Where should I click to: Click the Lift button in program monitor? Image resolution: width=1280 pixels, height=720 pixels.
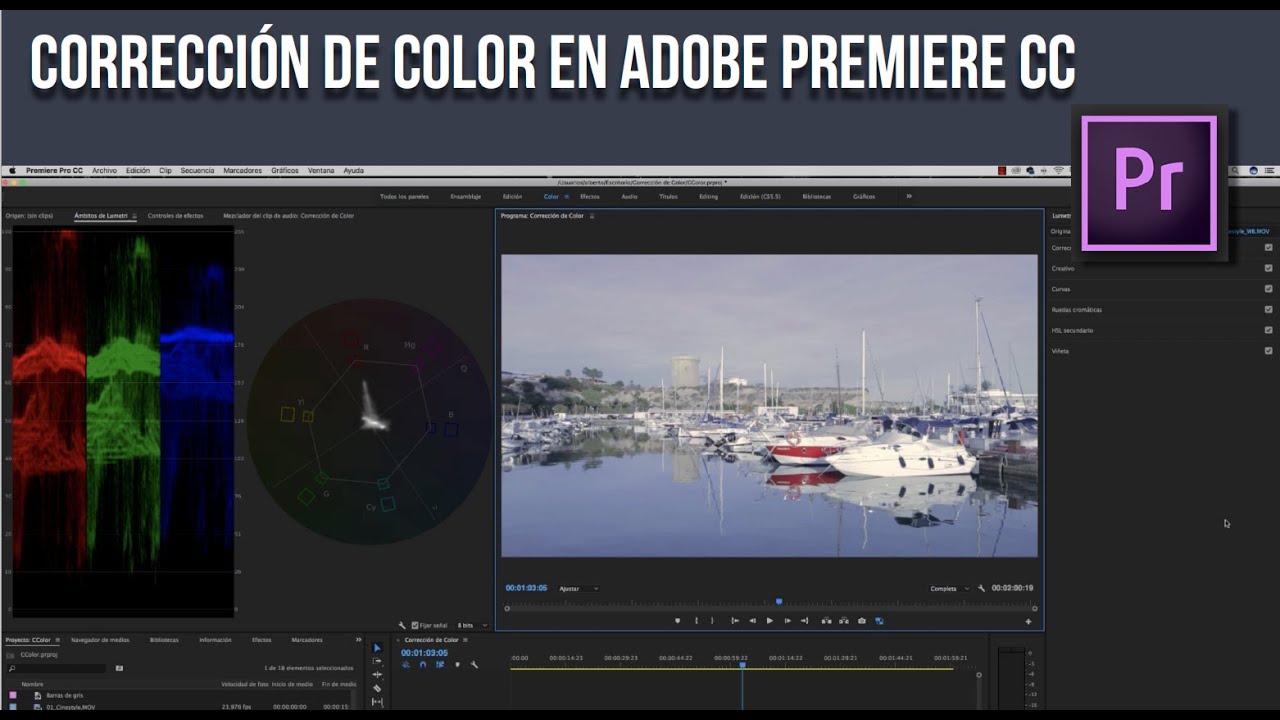(x=826, y=621)
